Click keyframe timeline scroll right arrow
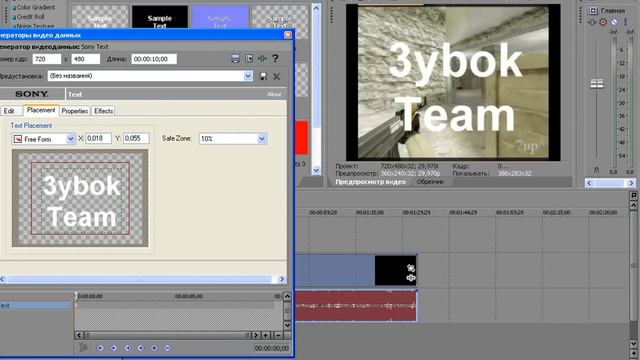Screen dimensions: 640x360 click(256, 335)
